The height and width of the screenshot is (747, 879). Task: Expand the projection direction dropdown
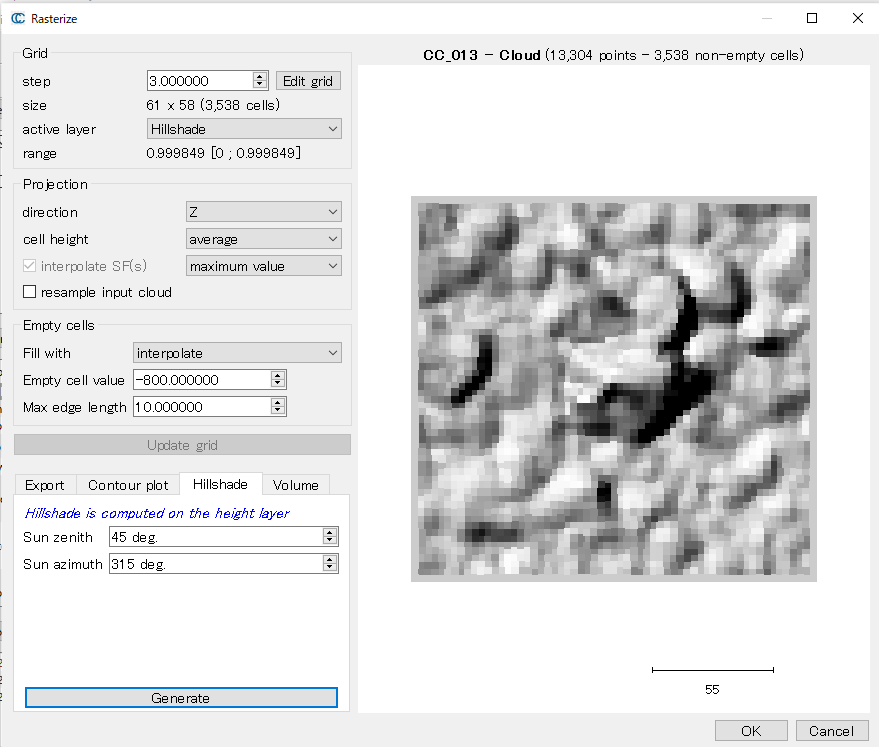pyautogui.click(x=264, y=212)
